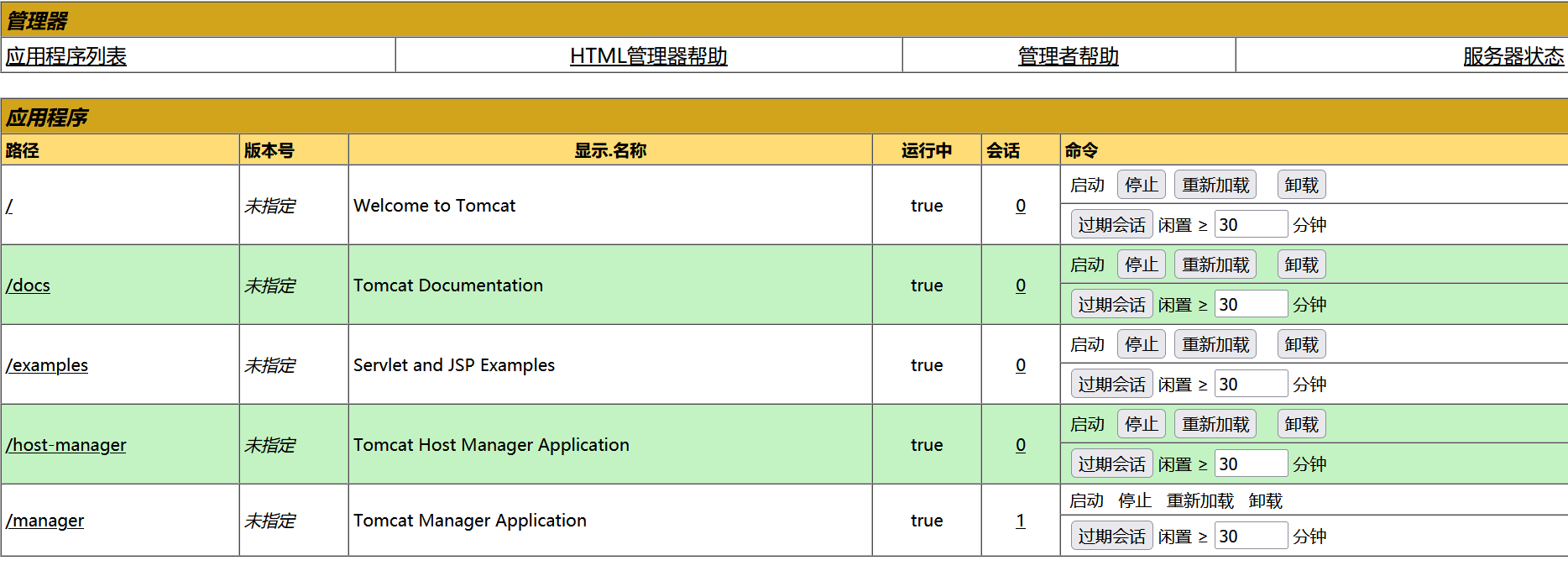Focus idle minutes field for /docs row
Screen dimensions: 1568x576
[1251, 304]
